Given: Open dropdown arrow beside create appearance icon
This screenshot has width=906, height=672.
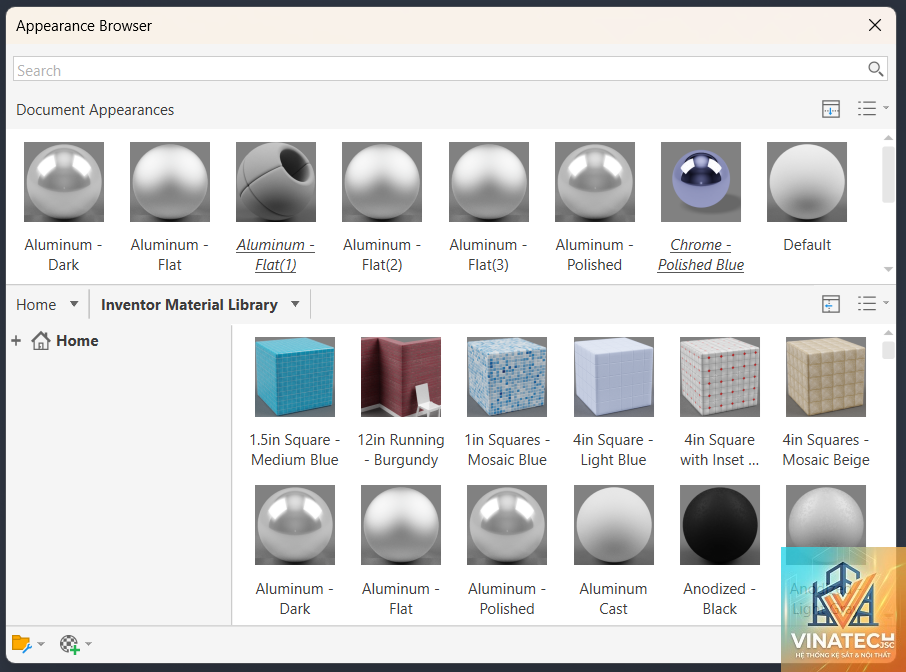Looking at the screenshot, I should 88,644.
